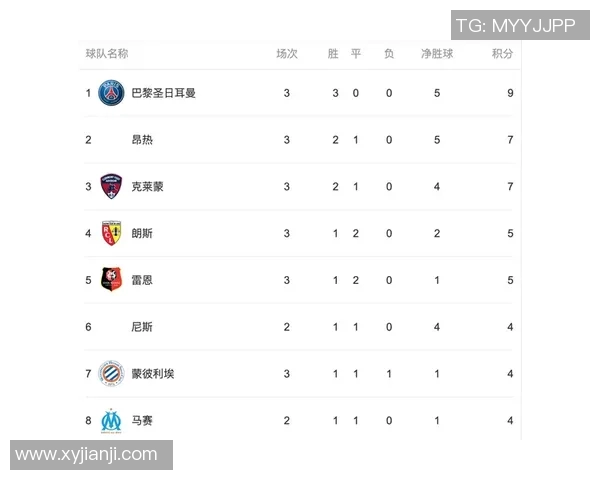
Task: Sort by the 净胜球 column header
Action: [437, 54]
